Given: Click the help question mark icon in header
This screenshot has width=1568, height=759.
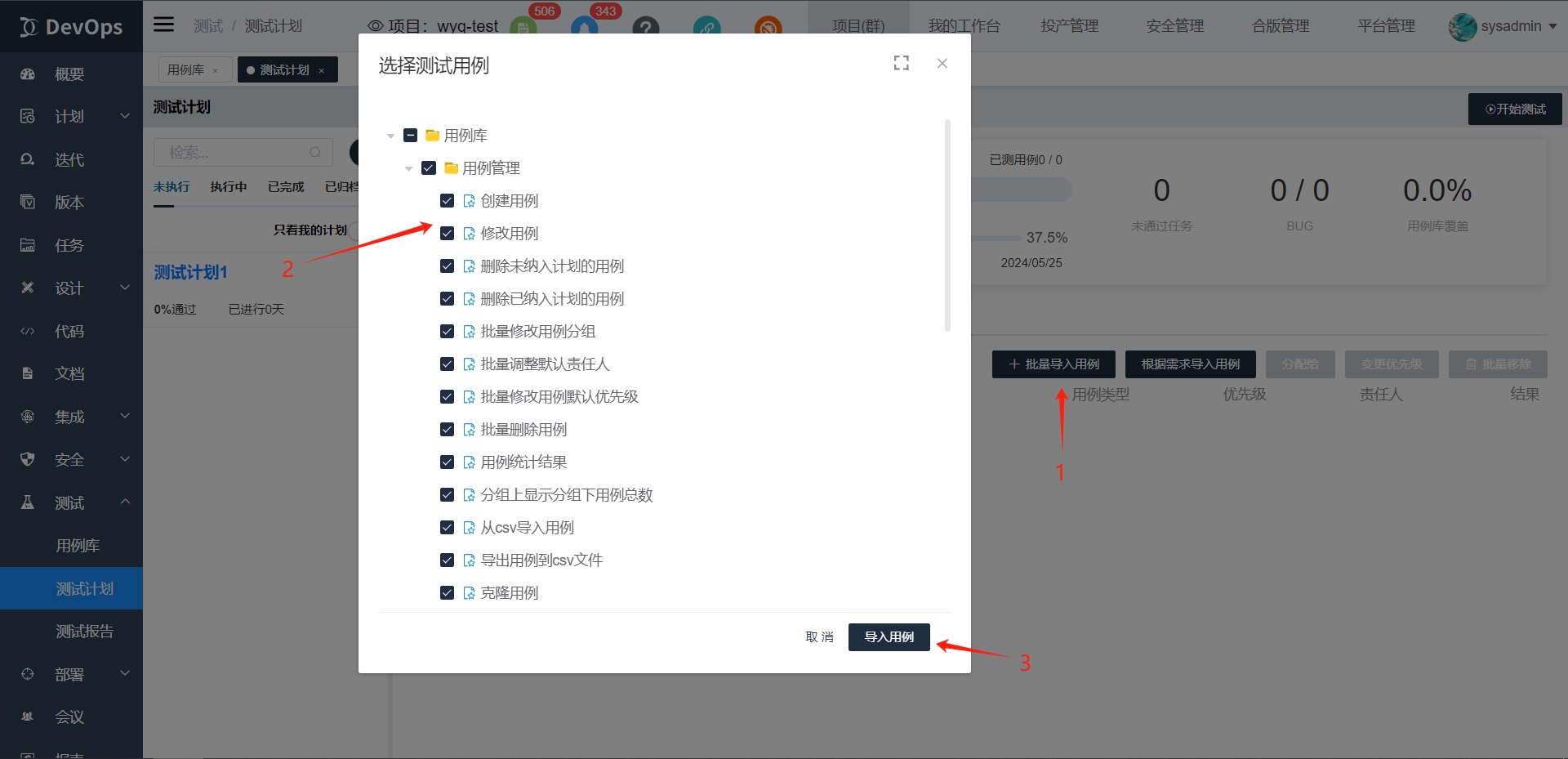Looking at the screenshot, I should (646, 27).
